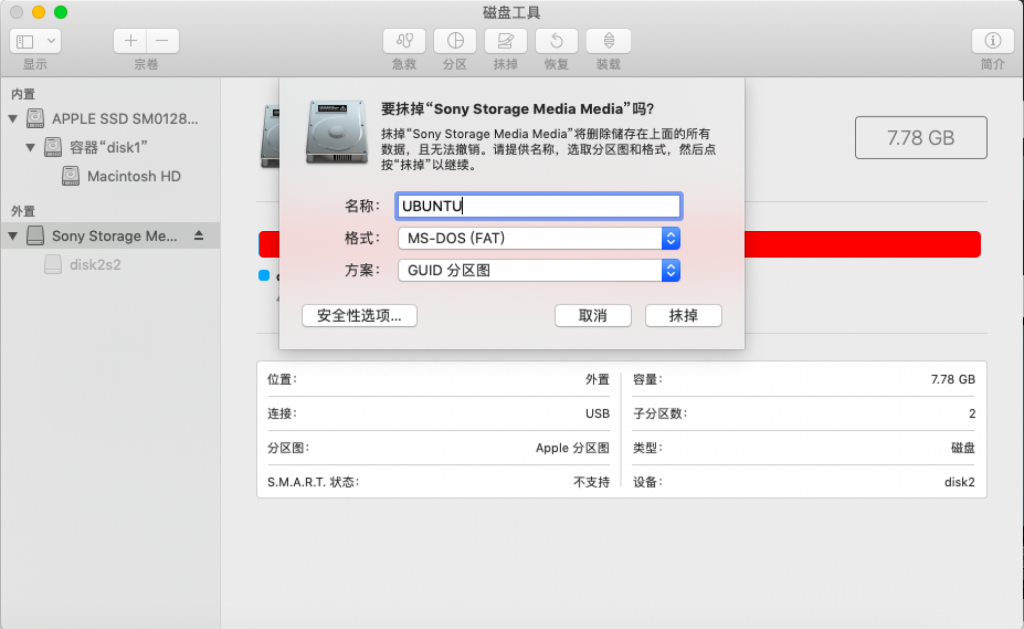Collapse the 容器 disk1 disclosure triangle
Viewport: 1024px width, 629px height.
point(31,148)
